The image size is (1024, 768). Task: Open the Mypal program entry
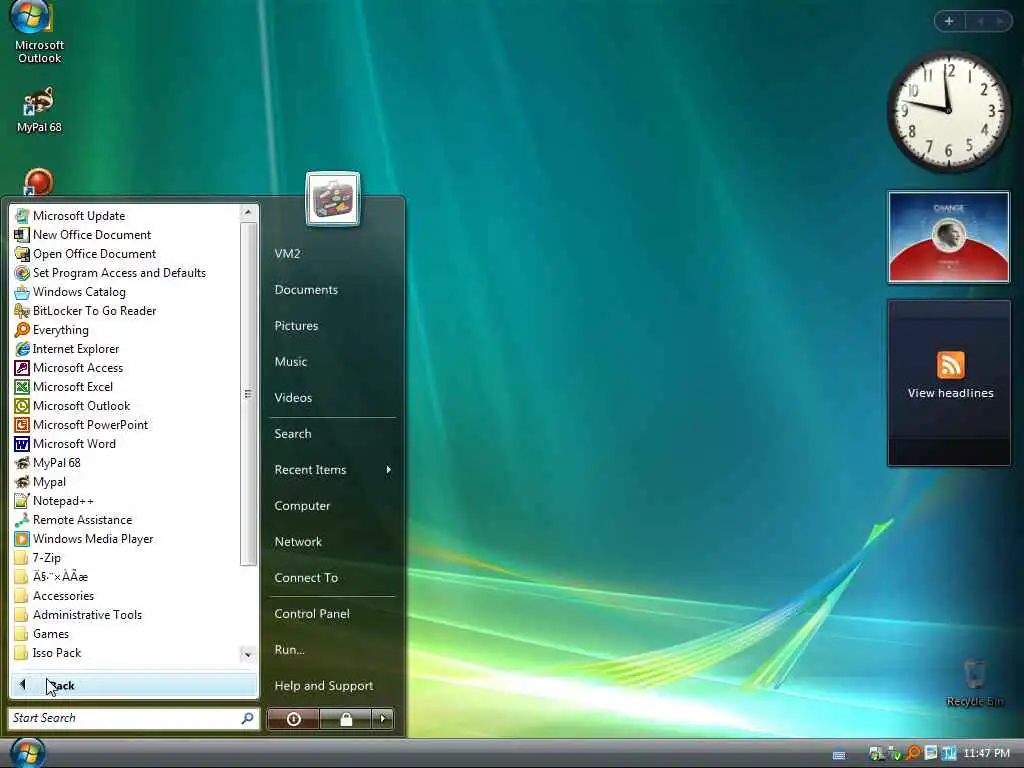(125, 482)
